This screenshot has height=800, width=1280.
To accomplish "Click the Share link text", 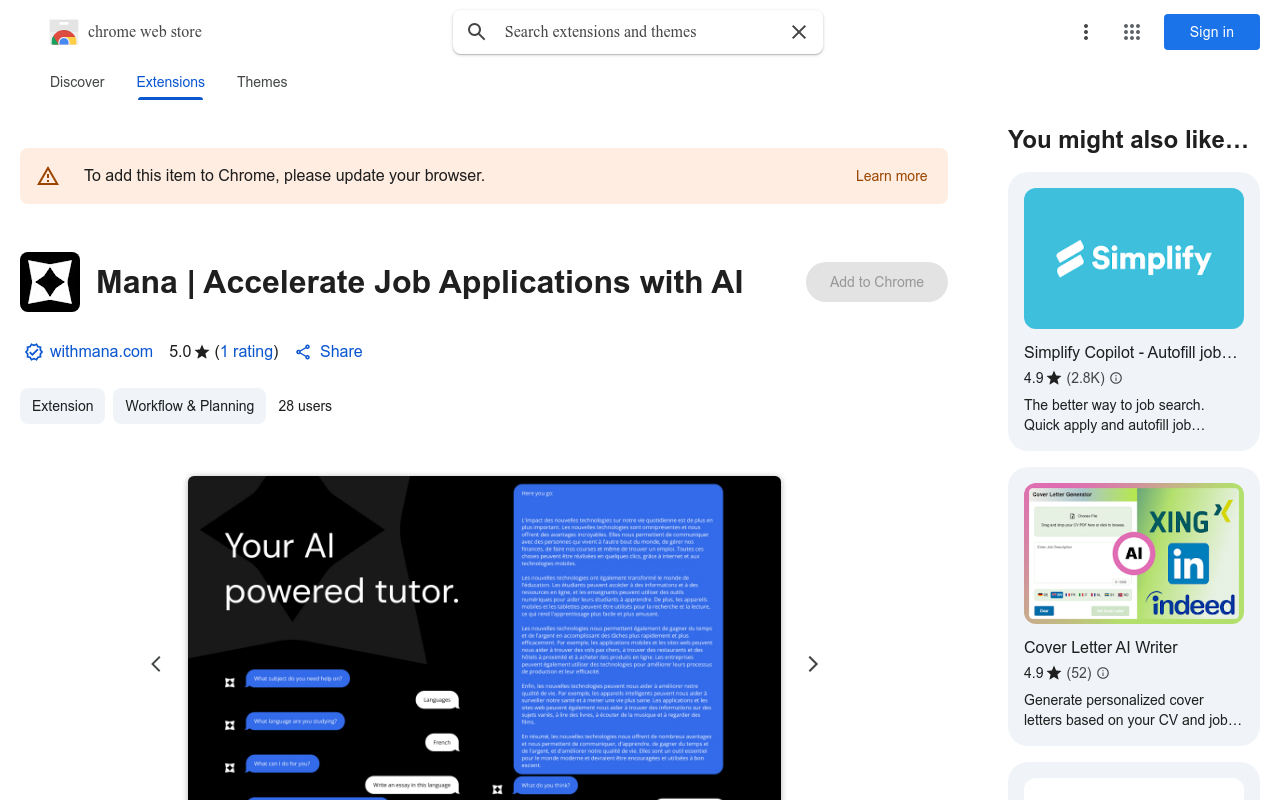I will click(341, 352).
